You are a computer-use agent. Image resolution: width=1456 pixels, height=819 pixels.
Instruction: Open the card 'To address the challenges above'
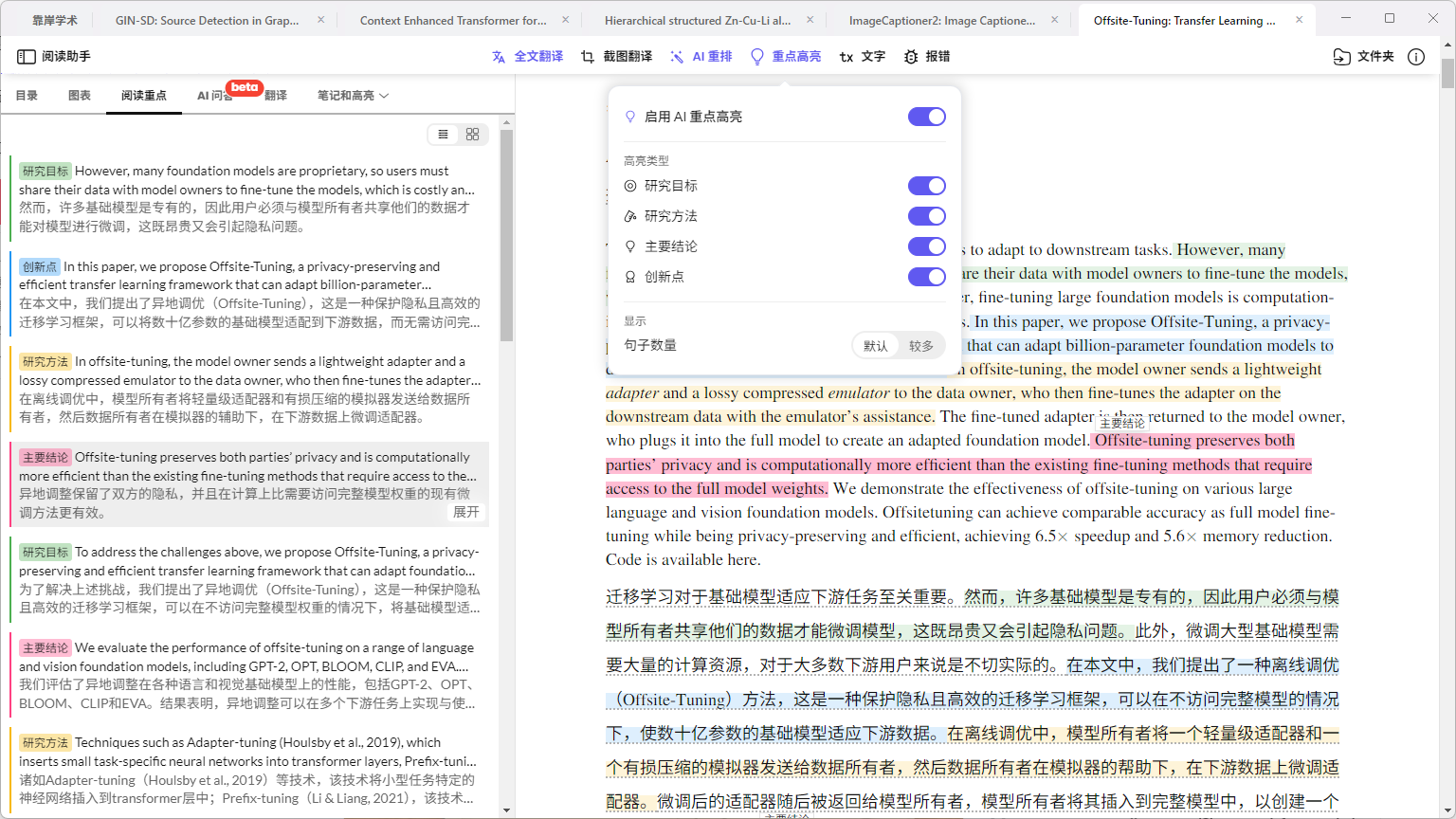tap(249, 579)
